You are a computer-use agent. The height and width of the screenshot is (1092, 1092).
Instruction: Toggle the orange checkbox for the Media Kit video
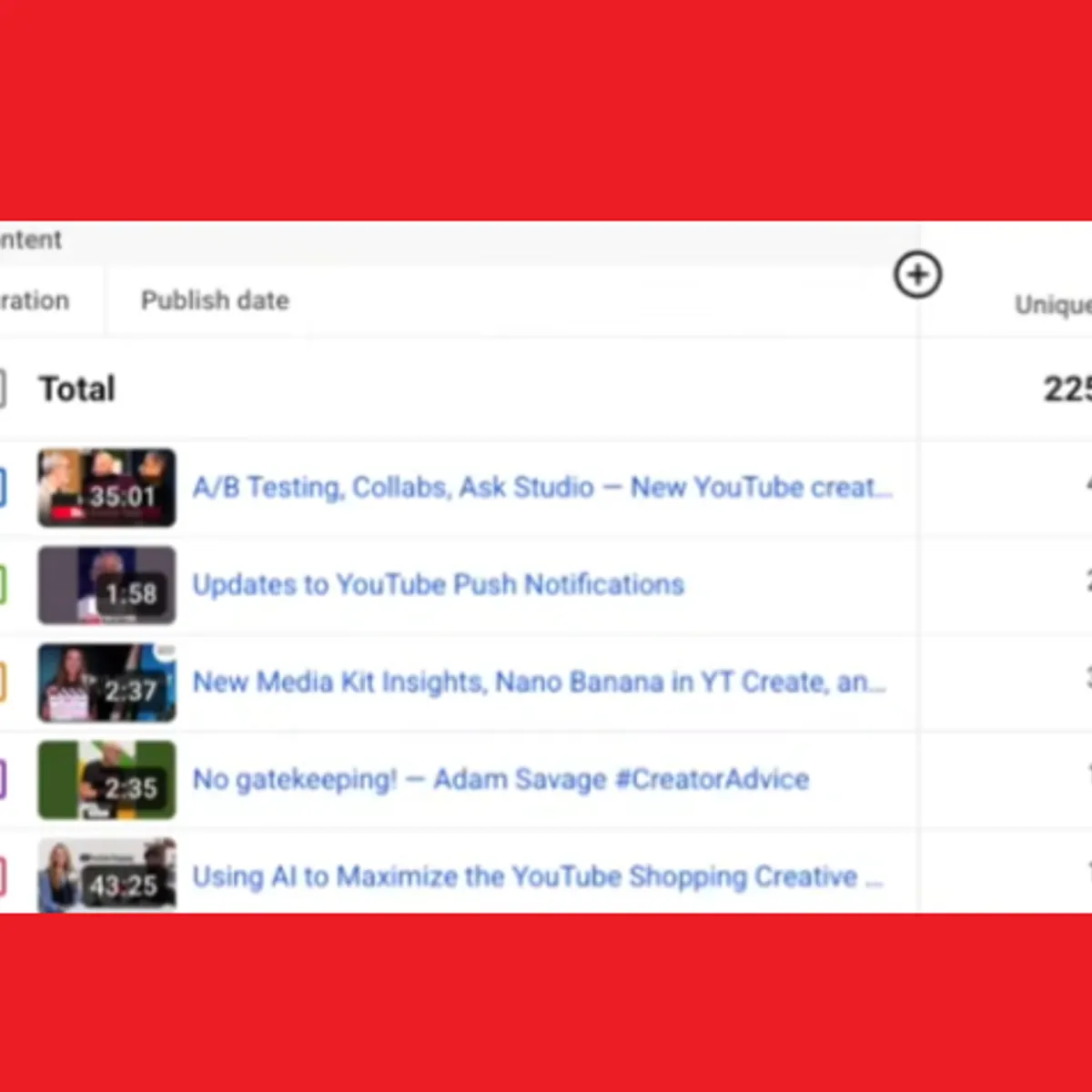(x=3, y=682)
